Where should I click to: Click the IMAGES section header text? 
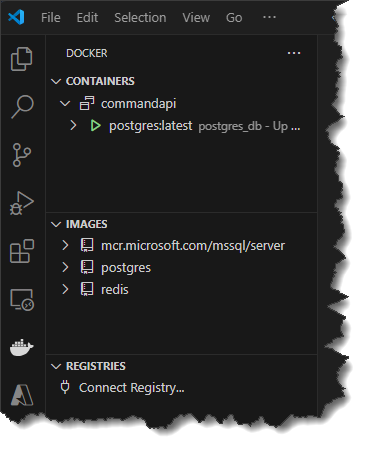click(87, 224)
